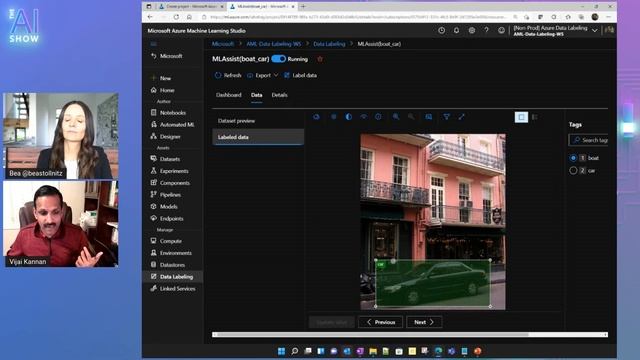Open Environments in the sidebar

[171, 253]
